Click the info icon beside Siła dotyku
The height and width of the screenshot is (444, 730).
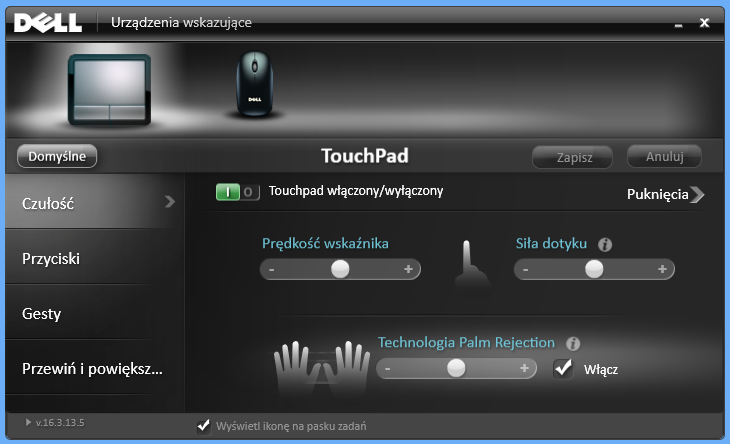605,244
